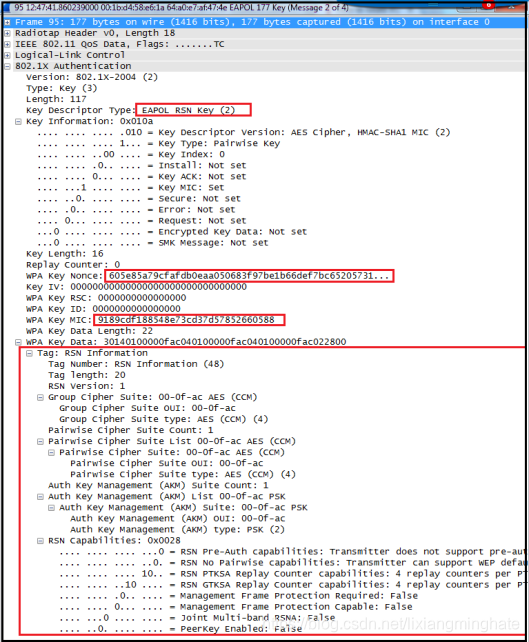Expand the Radiotap Header v0 node
This screenshot has width=529, height=642.
[x=7, y=33]
